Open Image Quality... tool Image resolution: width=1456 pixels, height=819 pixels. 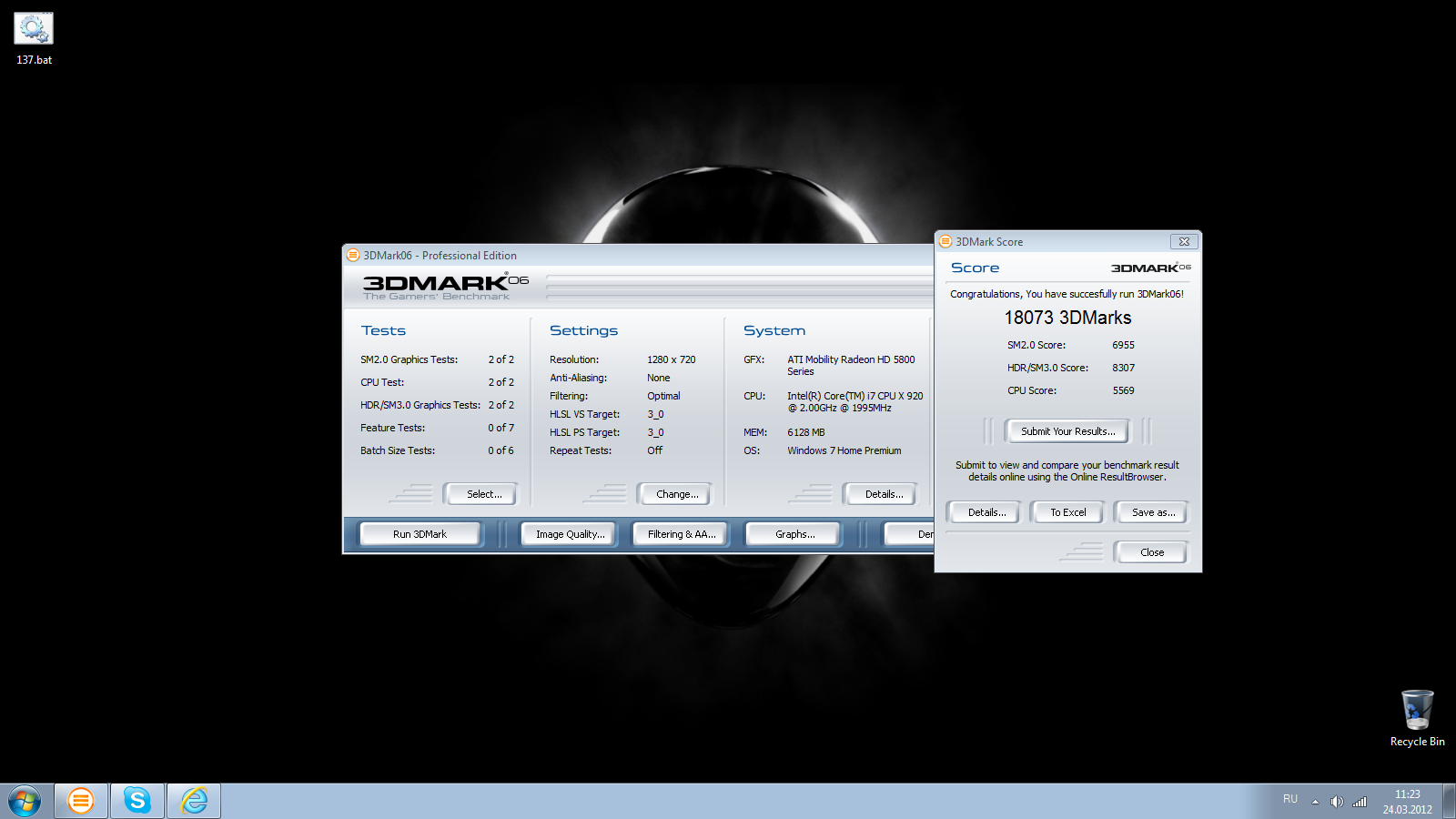point(569,534)
